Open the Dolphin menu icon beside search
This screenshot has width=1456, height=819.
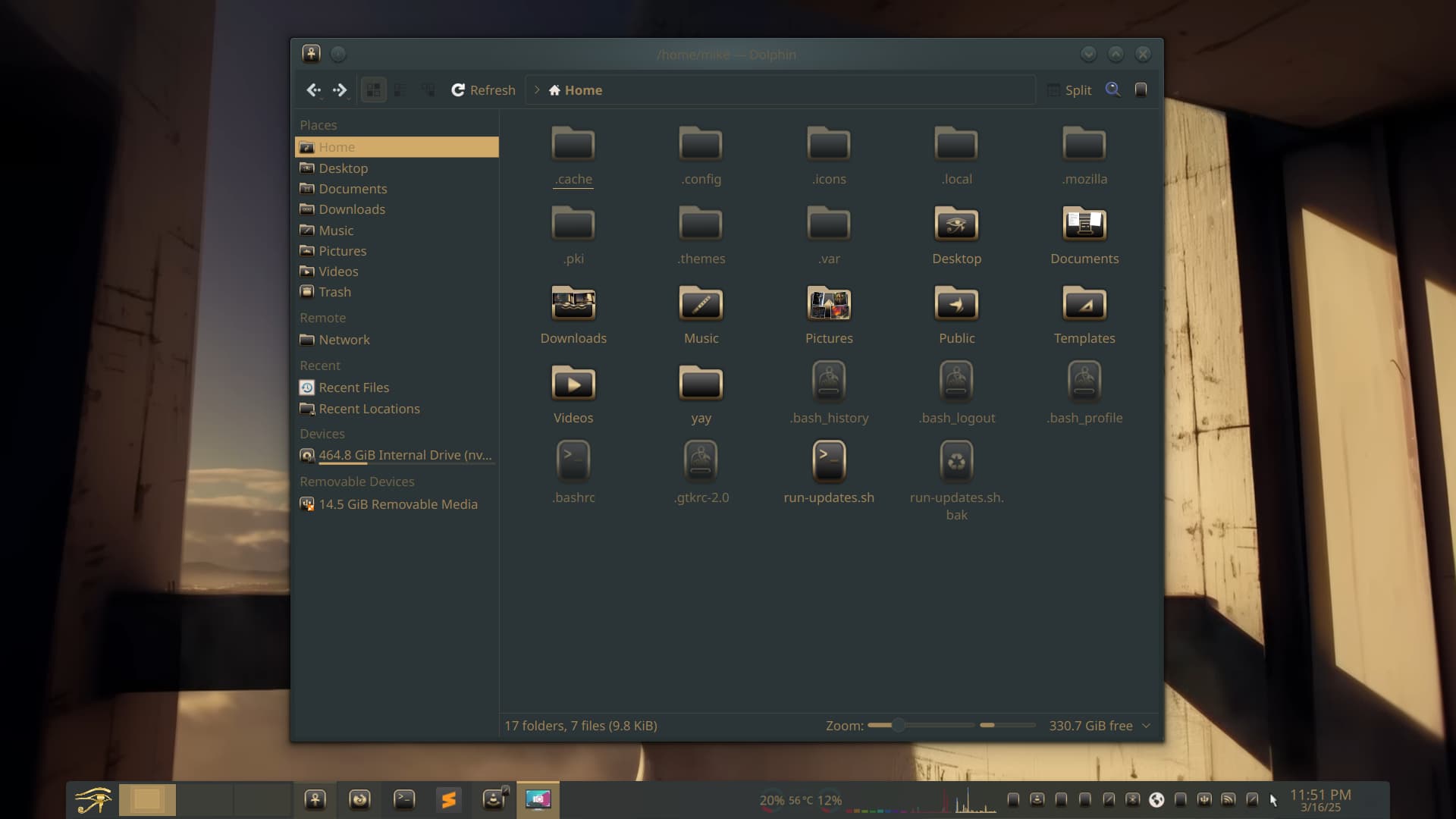click(1141, 89)
